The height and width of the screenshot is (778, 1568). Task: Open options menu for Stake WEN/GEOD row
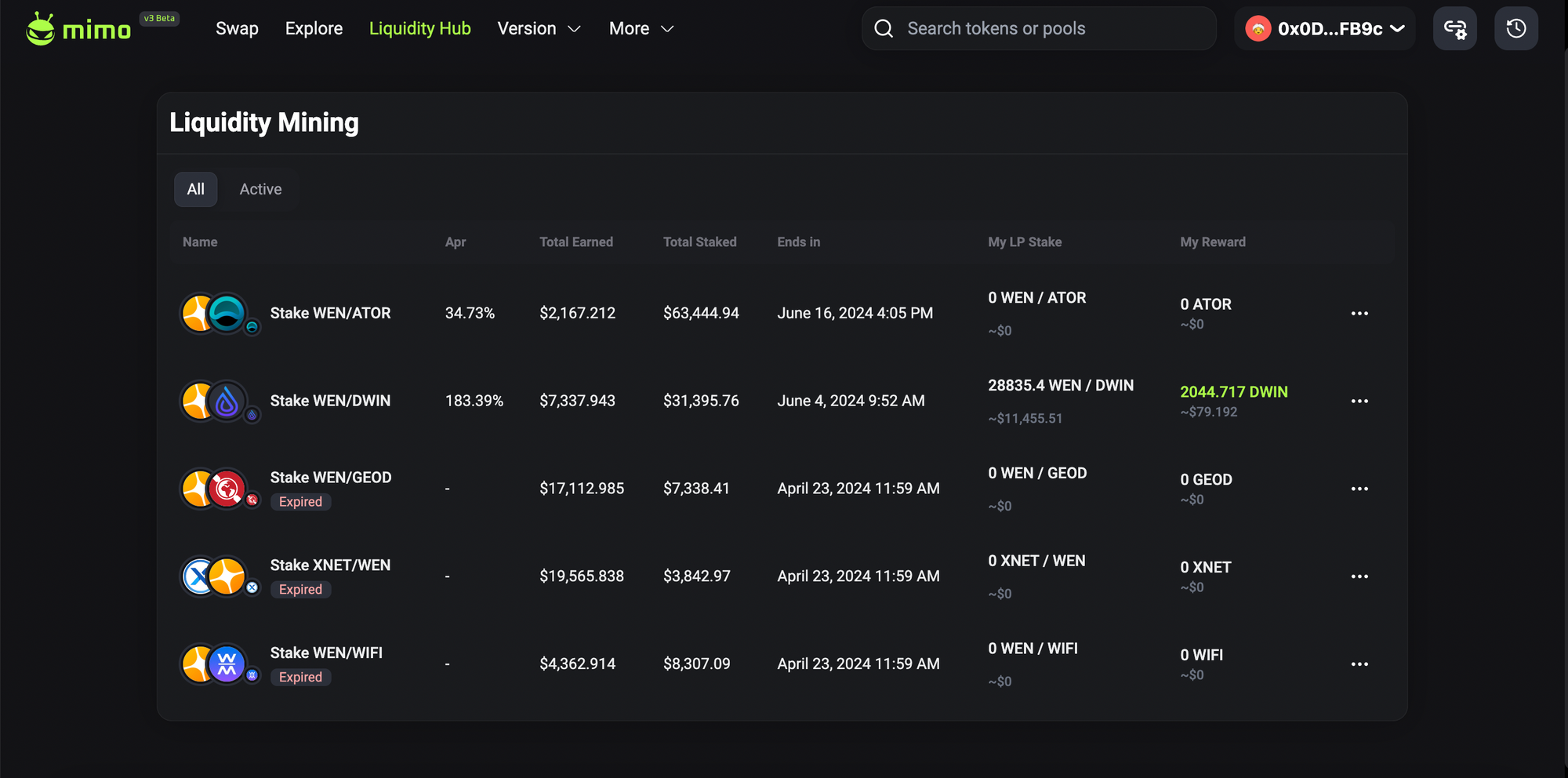[1360, 489]
